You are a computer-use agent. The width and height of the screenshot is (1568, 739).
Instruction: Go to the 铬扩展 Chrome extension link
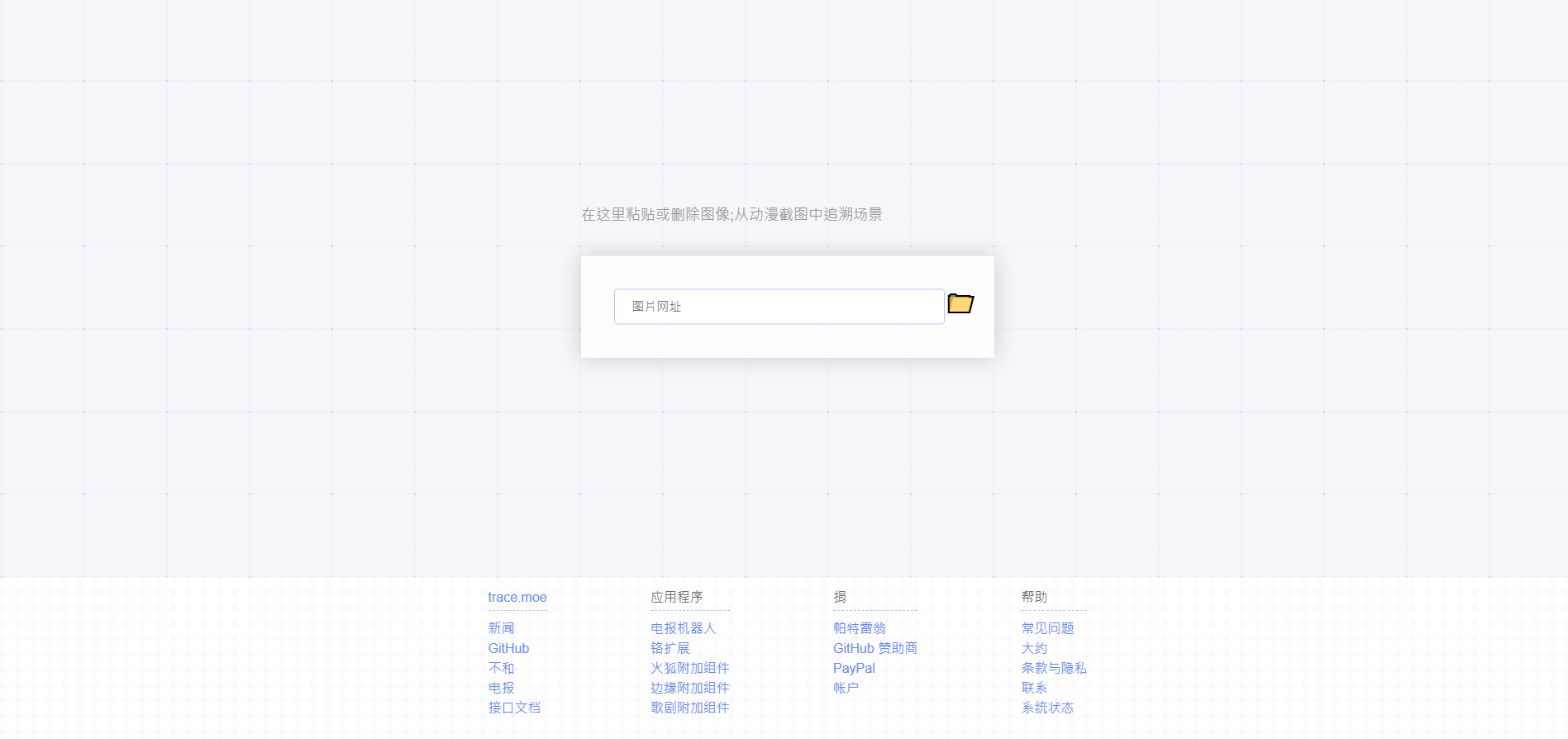tap(670, 648)
